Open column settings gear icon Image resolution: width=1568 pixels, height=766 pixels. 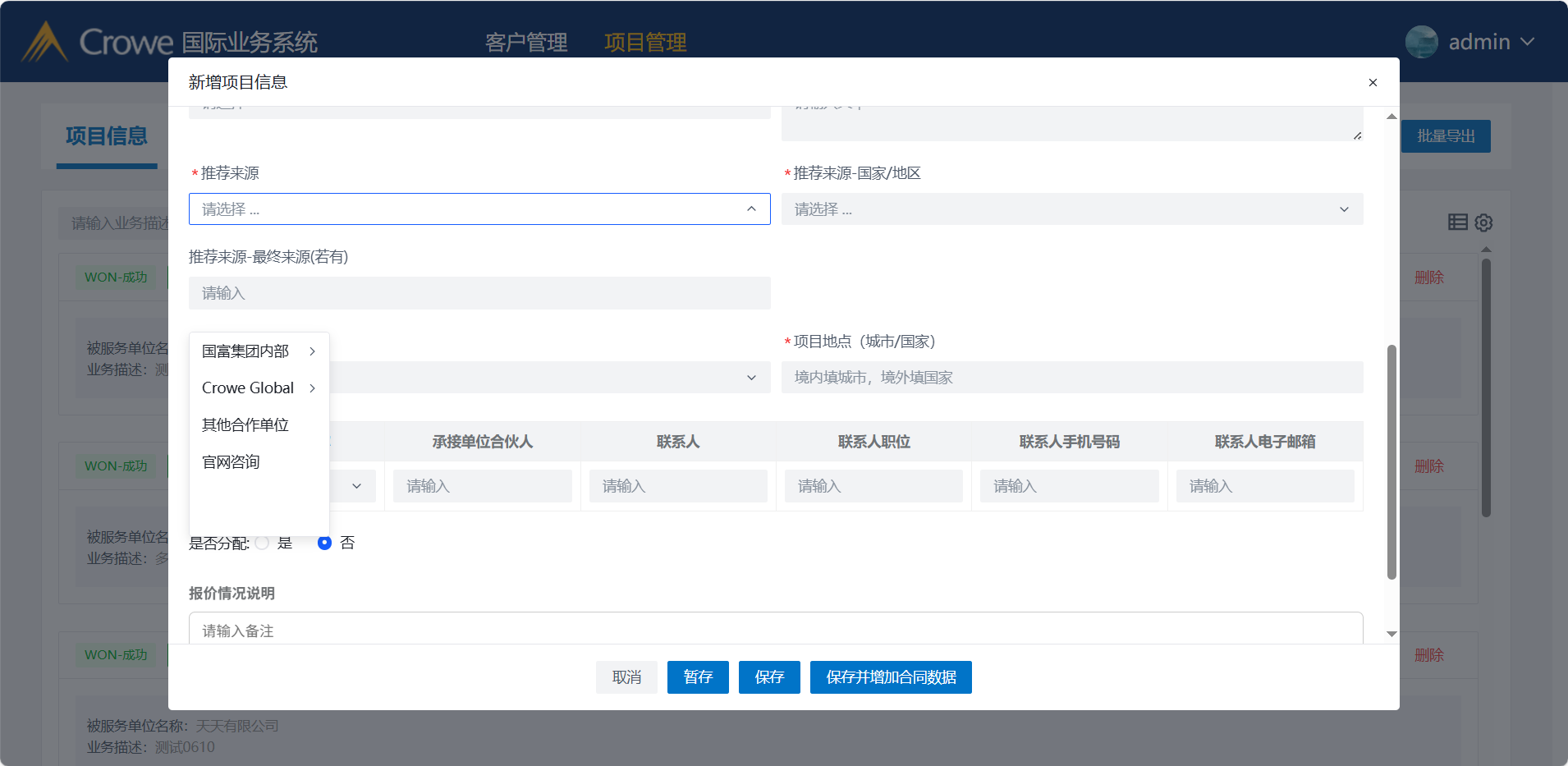(x=1483, y=222)
